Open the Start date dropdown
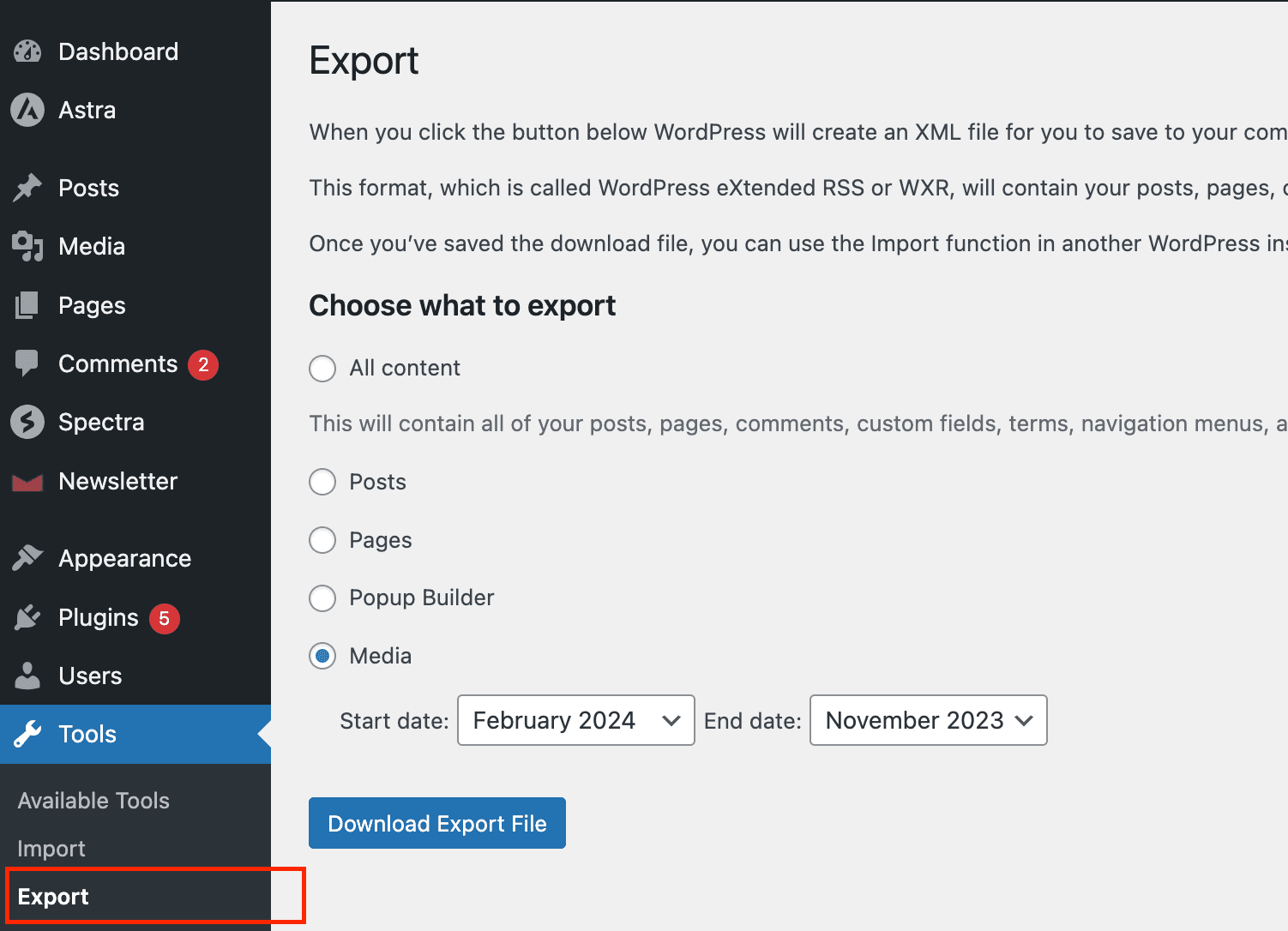 [x=576, y=720]
